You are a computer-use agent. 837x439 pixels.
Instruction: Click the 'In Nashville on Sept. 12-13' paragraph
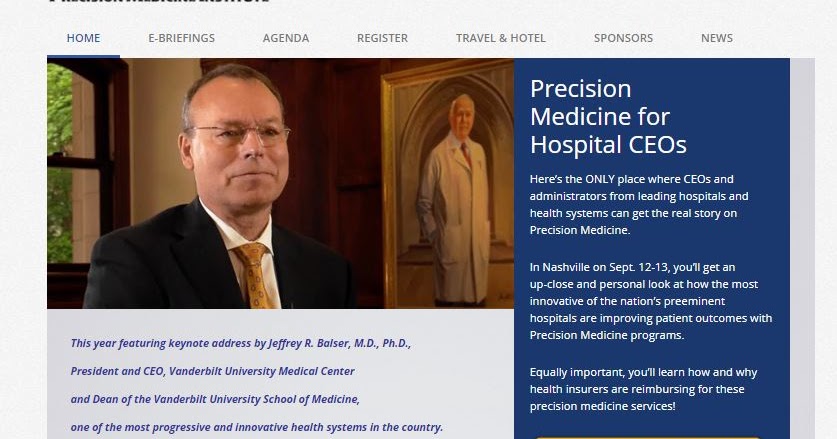[x=651, y=301]
